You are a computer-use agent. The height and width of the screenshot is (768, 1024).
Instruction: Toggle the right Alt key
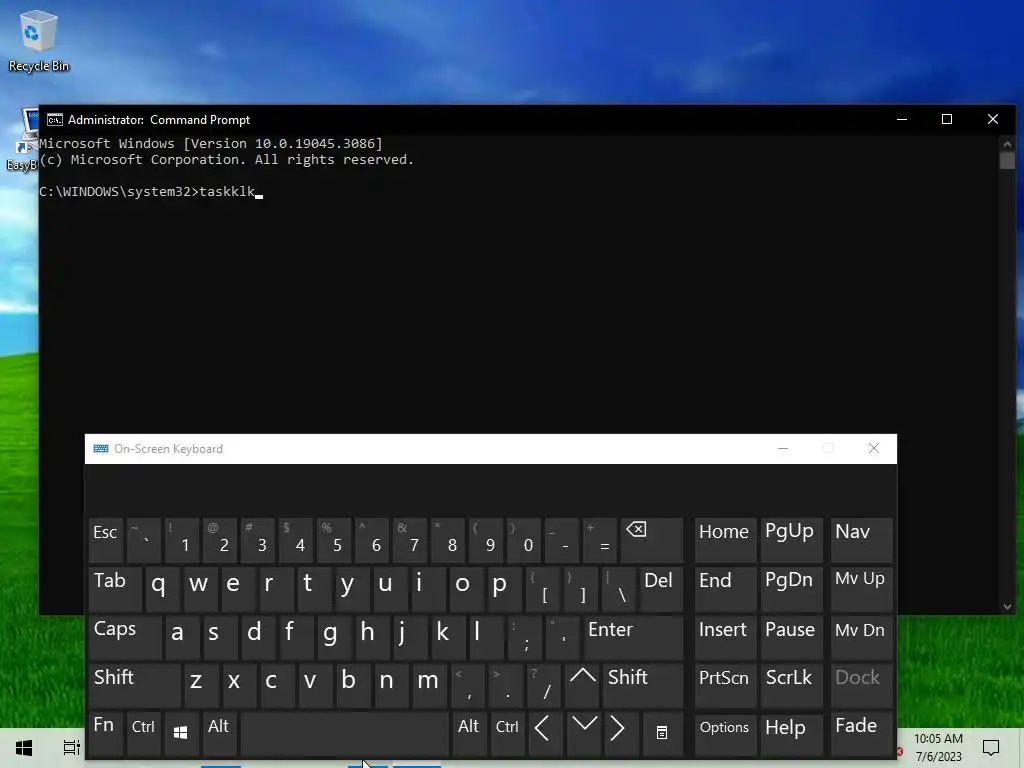[x=469, y=733]
